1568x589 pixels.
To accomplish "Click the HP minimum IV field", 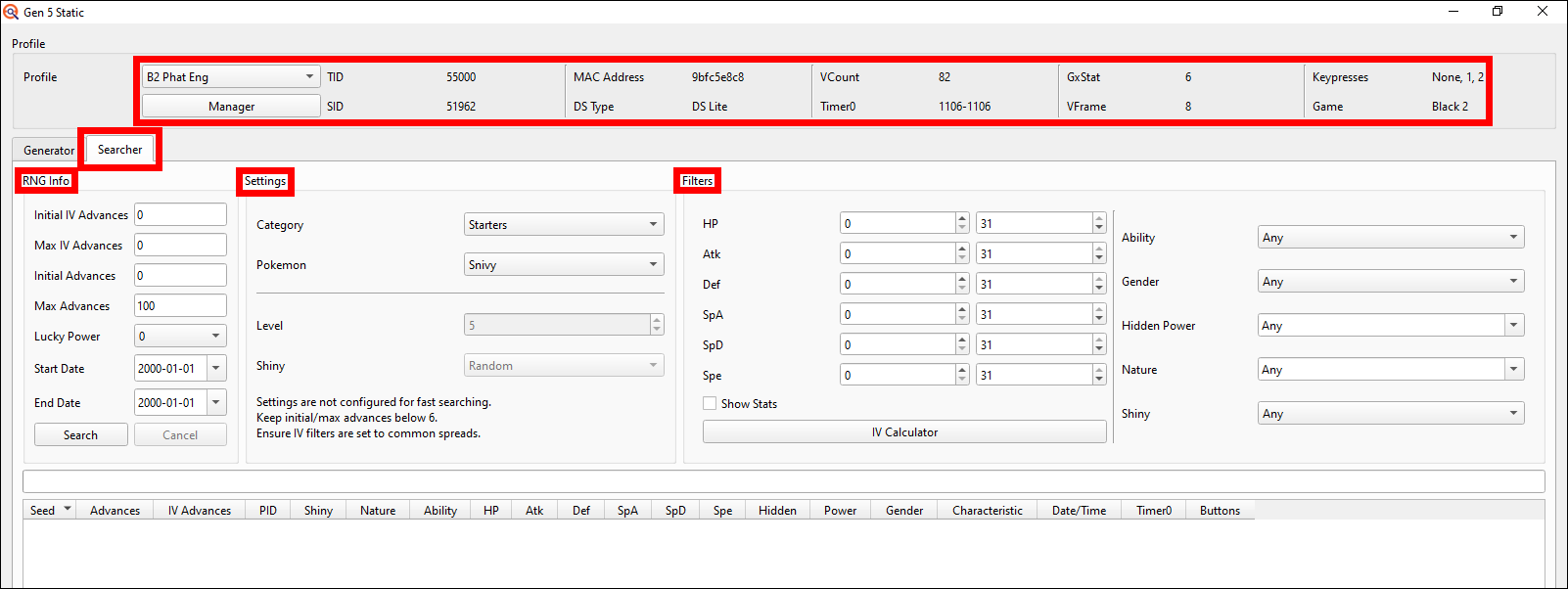I will point(898,223).
